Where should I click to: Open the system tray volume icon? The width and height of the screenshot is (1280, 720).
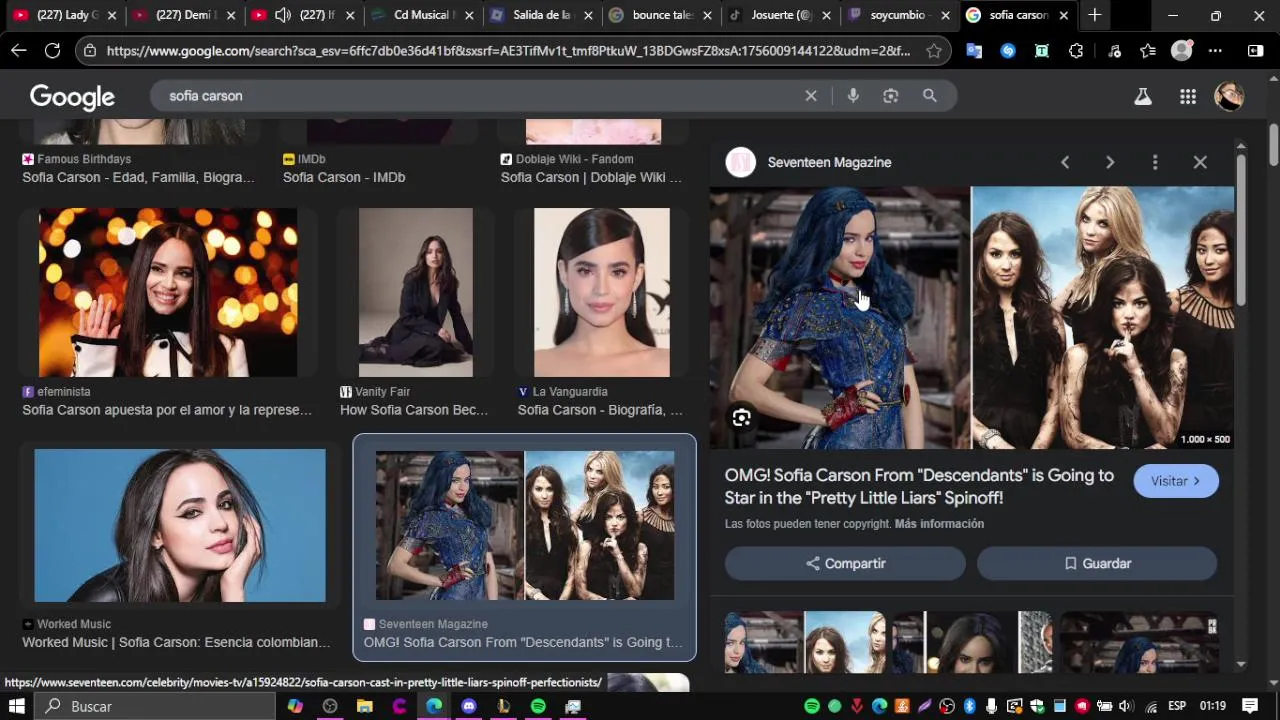(1125, 706)
